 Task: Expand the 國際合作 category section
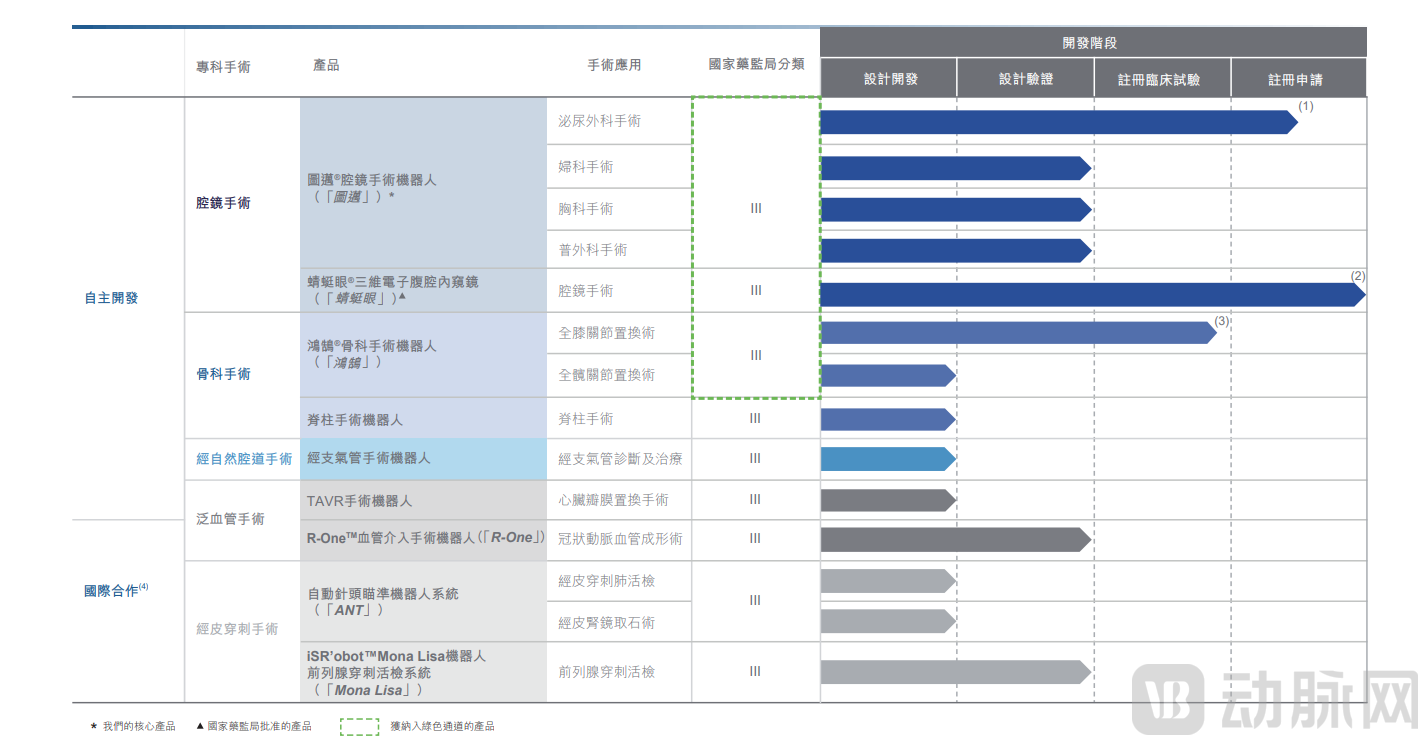tap(113, 588)
